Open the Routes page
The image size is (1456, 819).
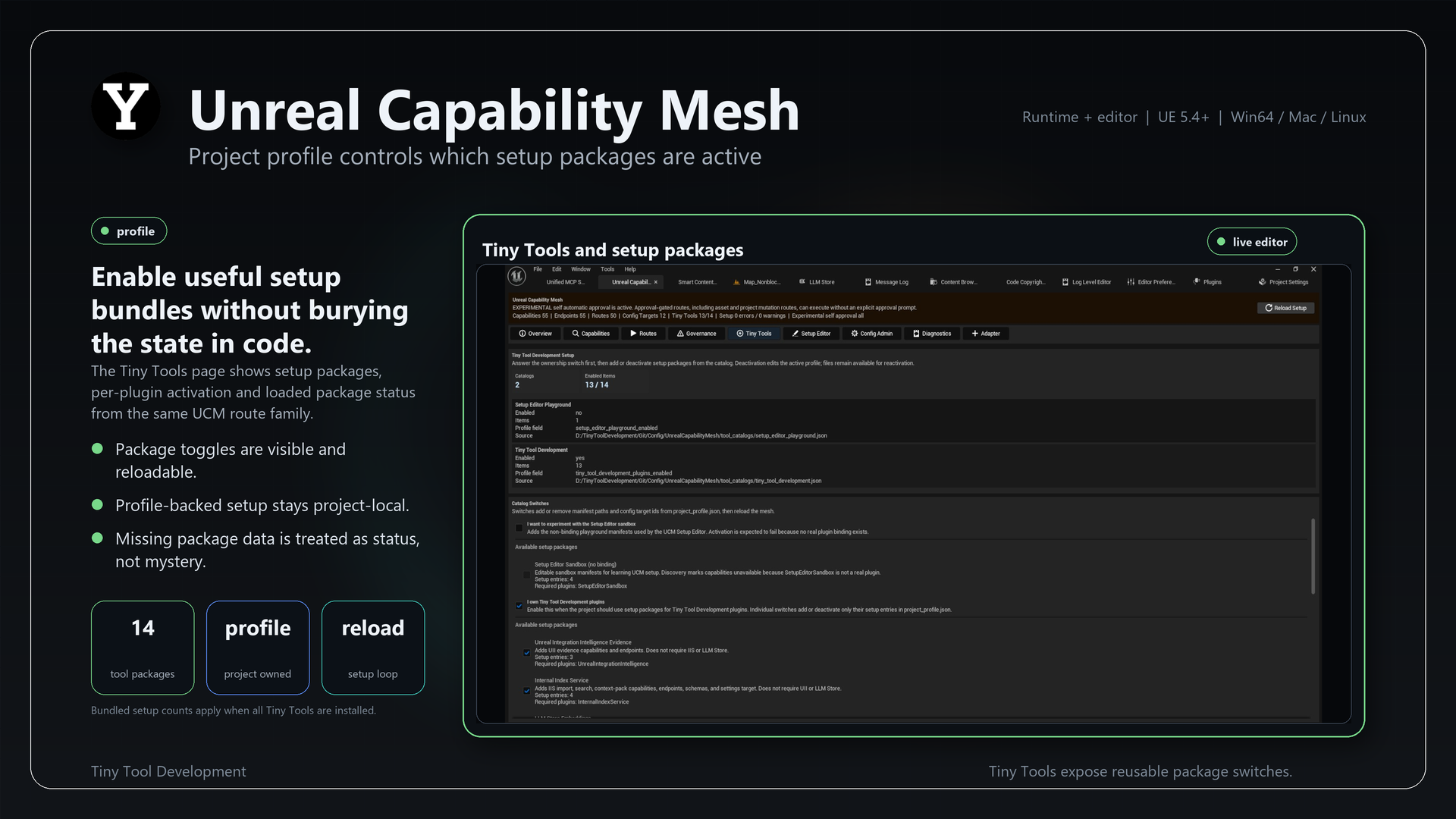point(643,334)
